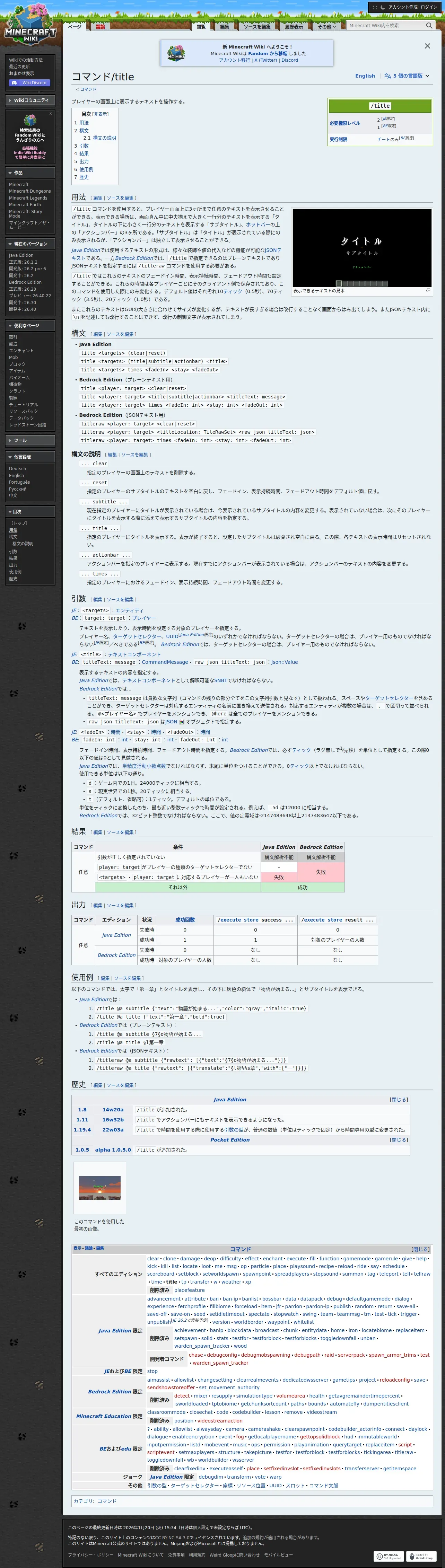
Task: Jump to 構文の説明 in the contents box
Action: 104,138
